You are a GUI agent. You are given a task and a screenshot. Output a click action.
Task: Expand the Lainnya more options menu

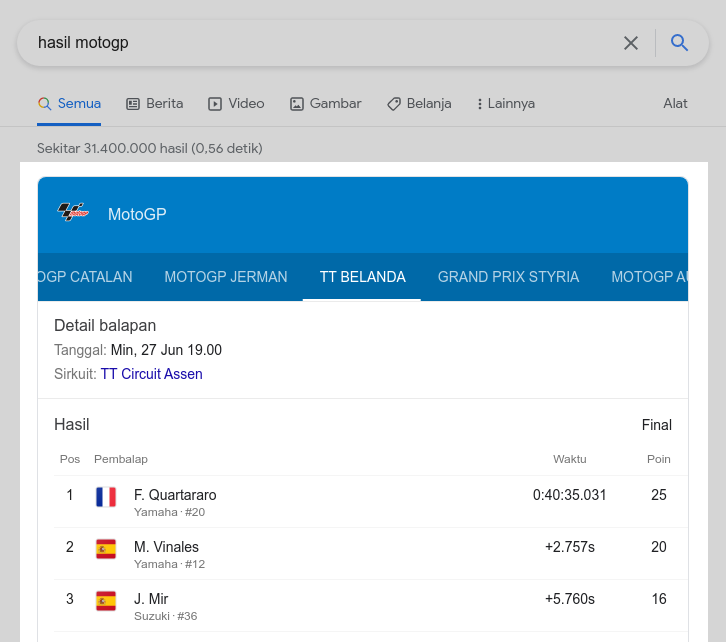click(x=505, y=104)
